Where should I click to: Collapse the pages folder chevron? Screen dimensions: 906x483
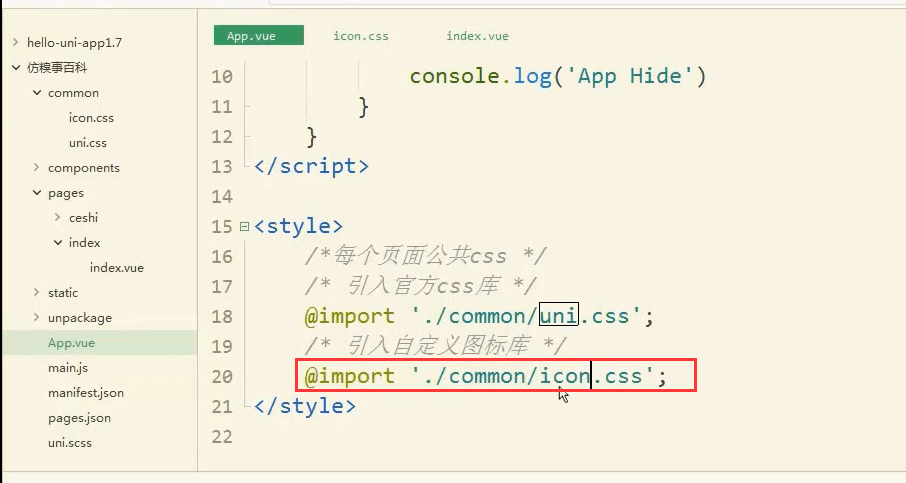37,192
